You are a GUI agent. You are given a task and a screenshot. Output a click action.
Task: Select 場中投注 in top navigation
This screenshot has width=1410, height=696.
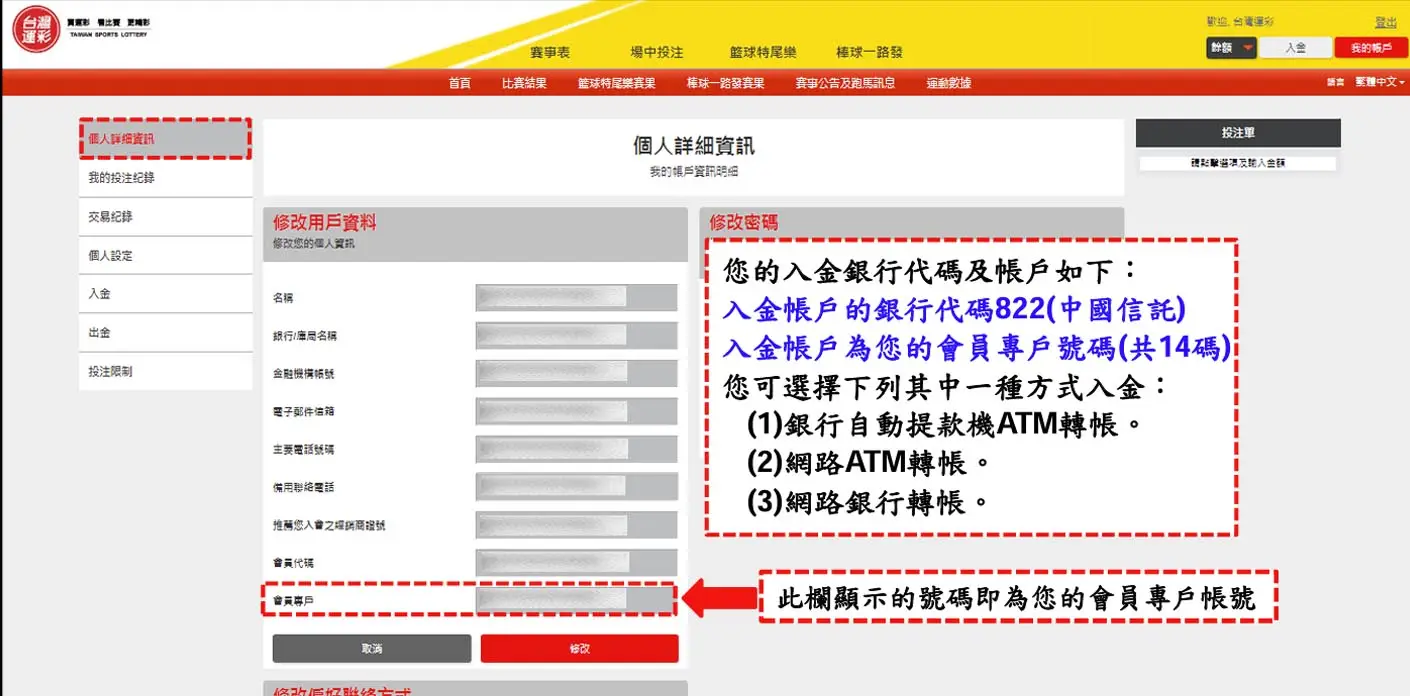656,53
